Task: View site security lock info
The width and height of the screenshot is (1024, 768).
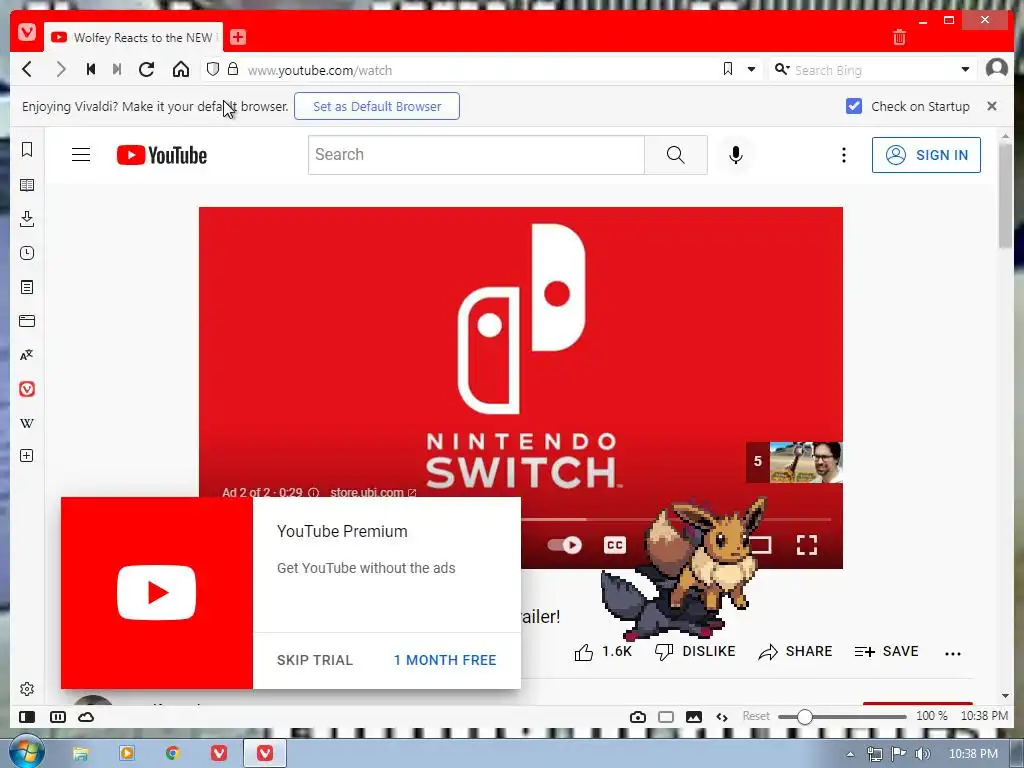Action: coord(232,69)
